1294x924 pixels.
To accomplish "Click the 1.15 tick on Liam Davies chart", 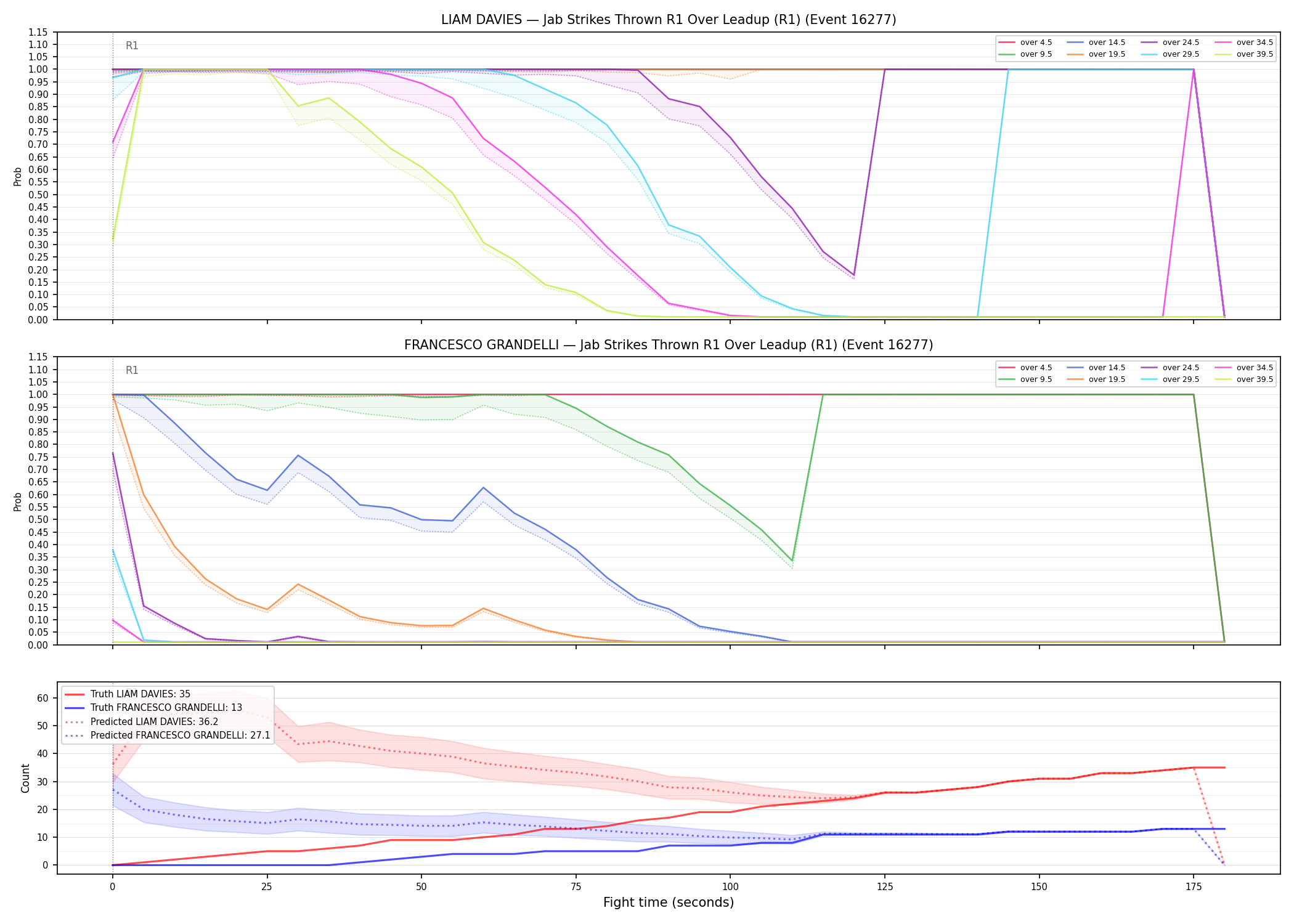I will point(39,32).
